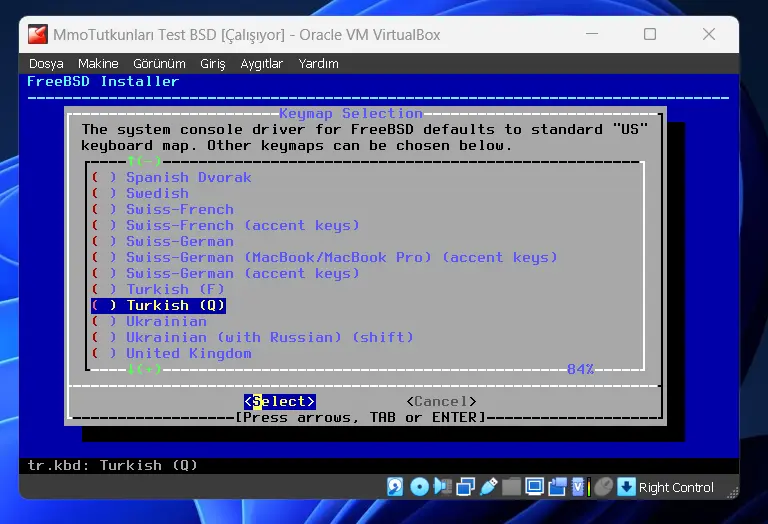Open the Aygıtlar menu

tap(262, 64)
